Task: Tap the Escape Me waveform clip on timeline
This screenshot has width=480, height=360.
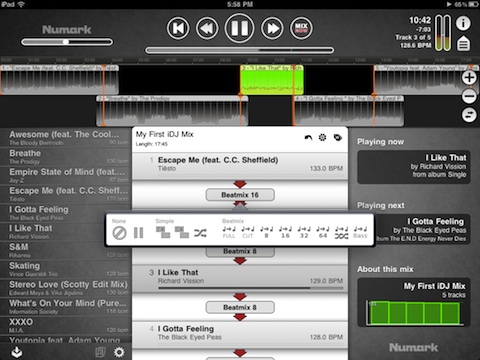Action: (59, 80)
